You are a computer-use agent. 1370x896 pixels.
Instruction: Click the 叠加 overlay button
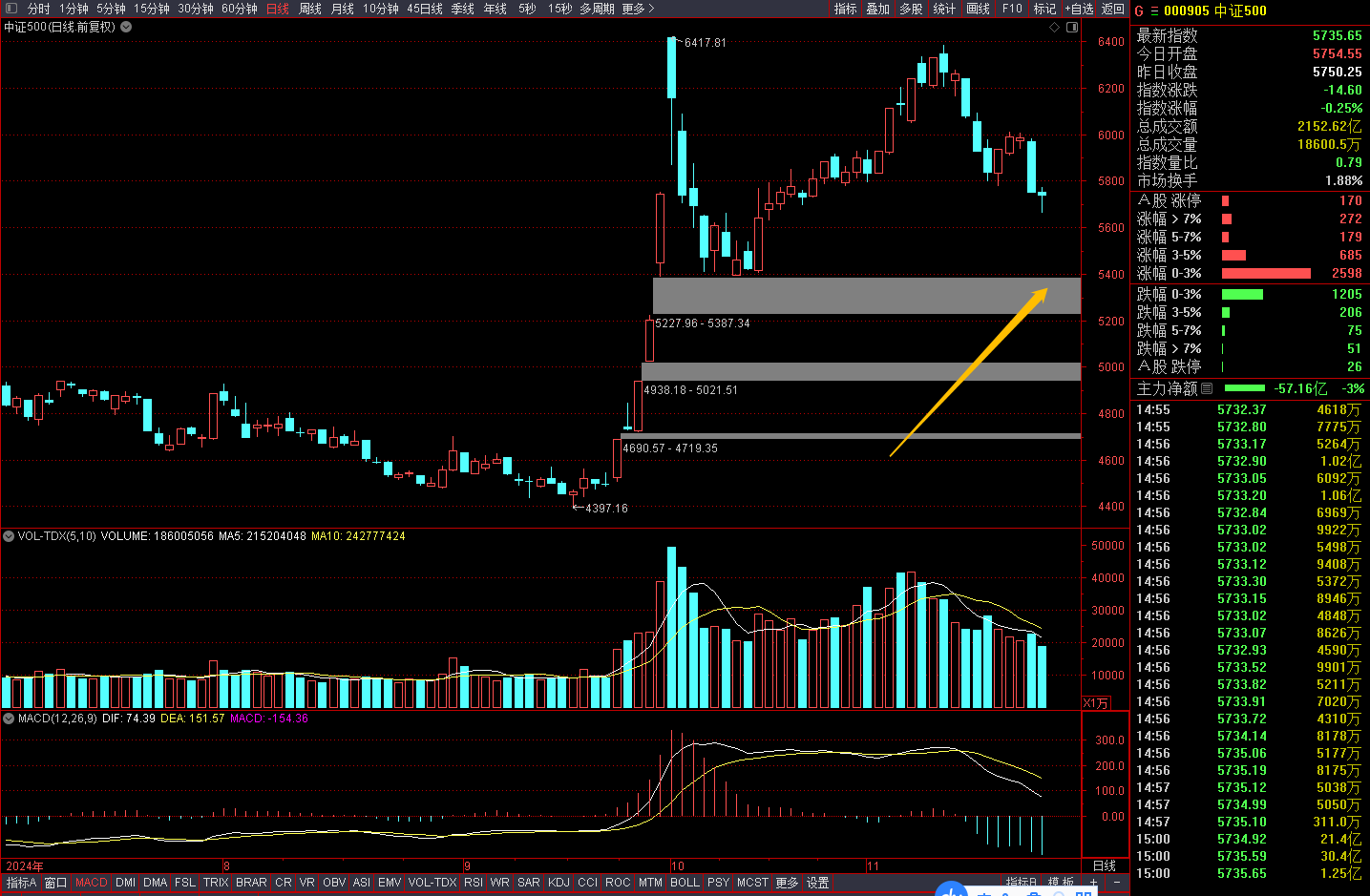tap(877, 9)
